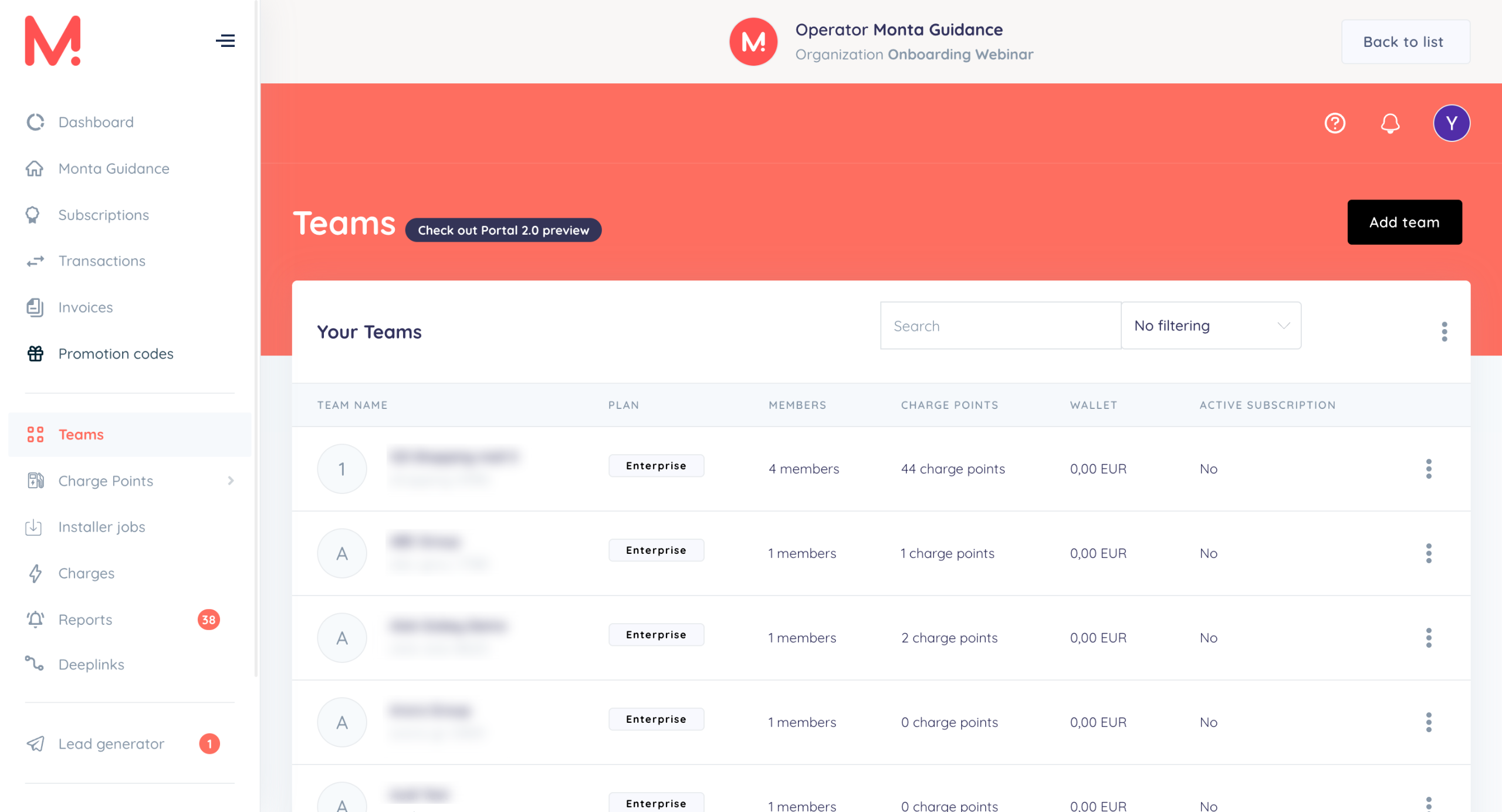Click the Back to list button
Viewport: 1502px width, 812px height.
[x=1405, y=42]
